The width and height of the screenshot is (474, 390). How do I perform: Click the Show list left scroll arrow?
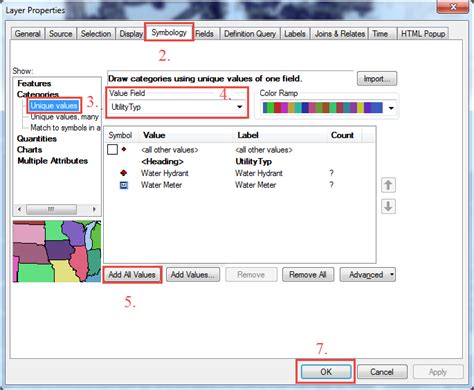click(x=19, y=209)
